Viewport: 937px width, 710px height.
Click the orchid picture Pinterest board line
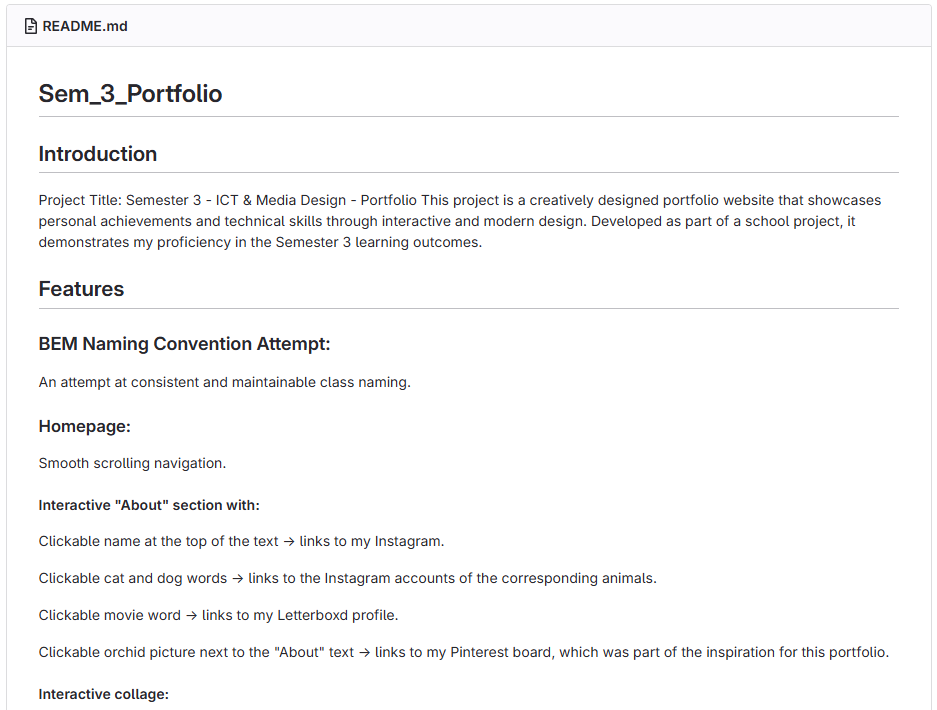point(464,653)
